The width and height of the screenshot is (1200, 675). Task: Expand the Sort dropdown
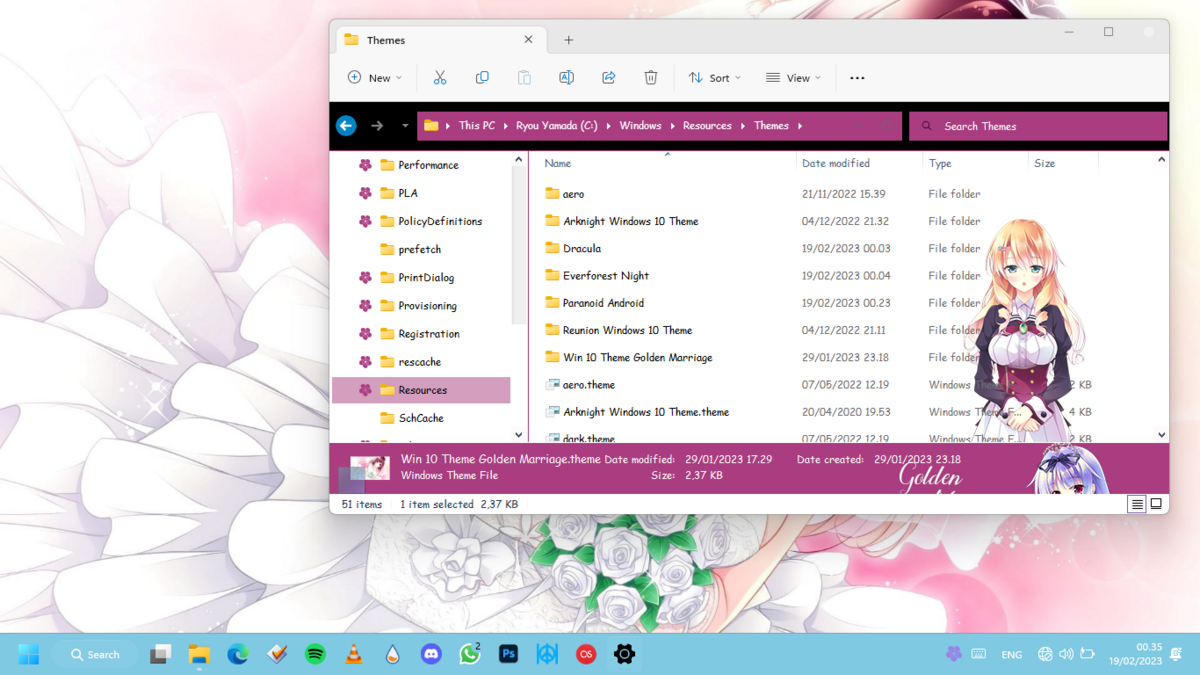coord(715,78)
